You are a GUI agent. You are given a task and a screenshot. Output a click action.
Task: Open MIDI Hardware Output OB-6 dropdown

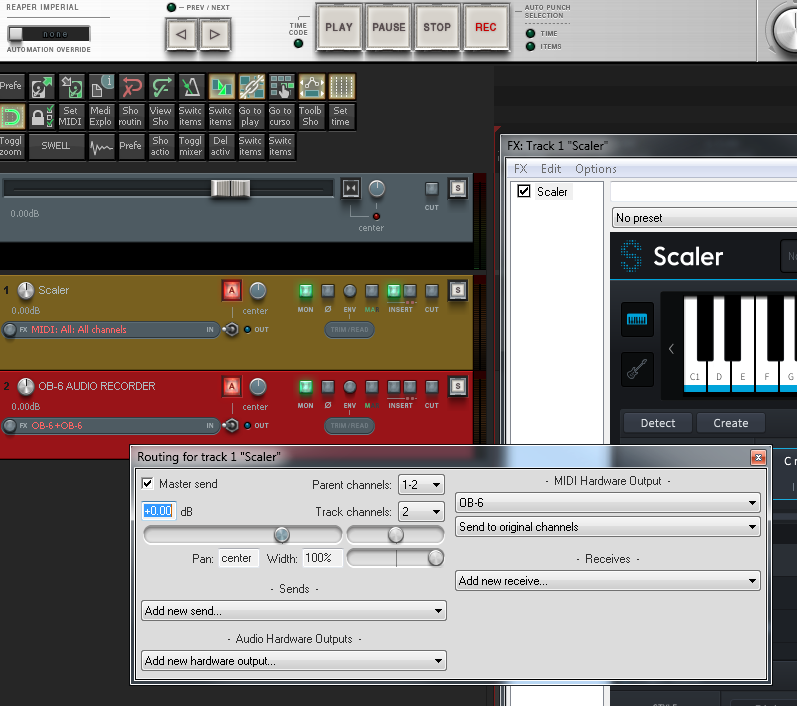[607, 503]
